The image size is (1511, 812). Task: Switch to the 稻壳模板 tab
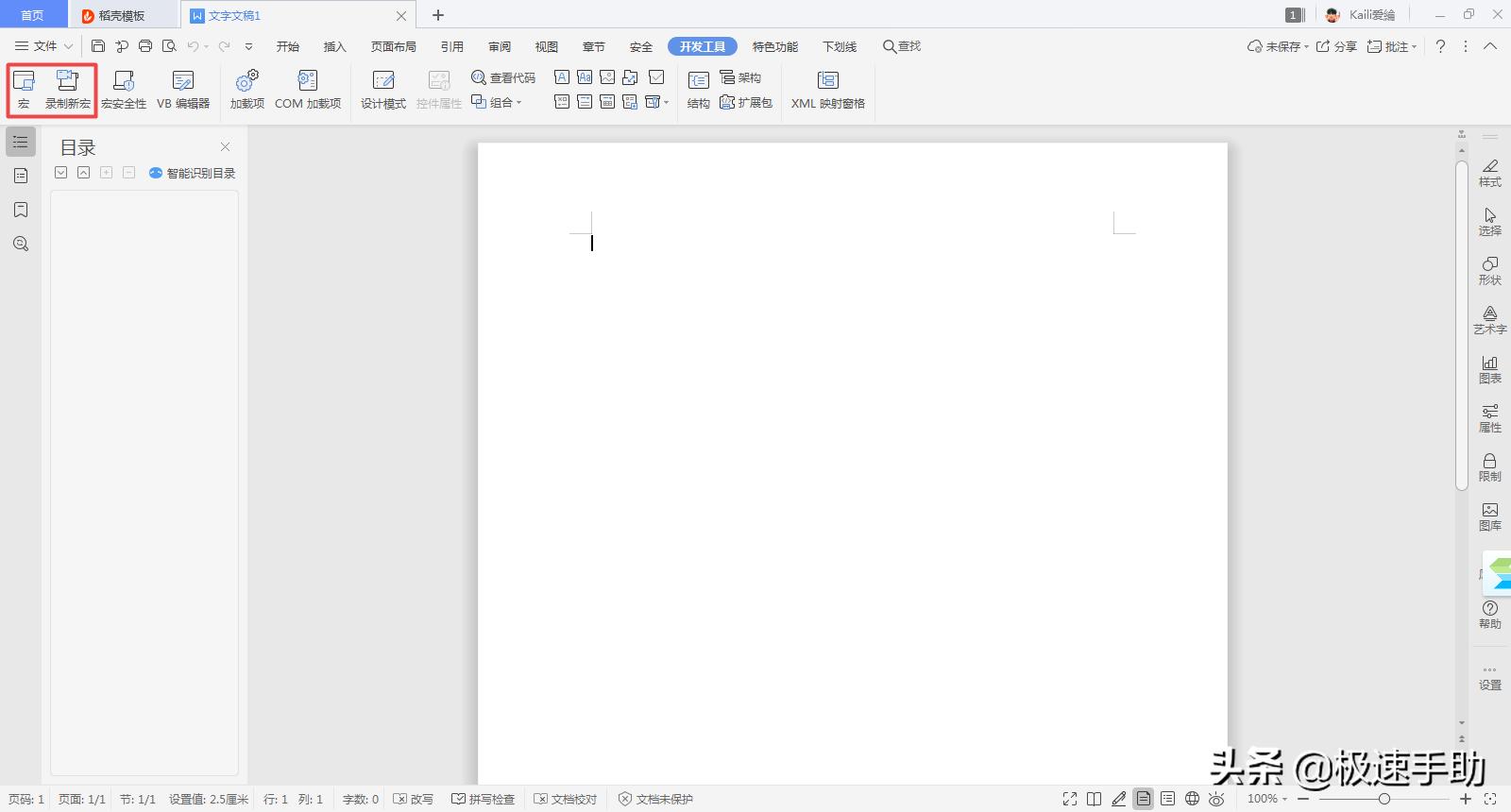pos(121,15)
